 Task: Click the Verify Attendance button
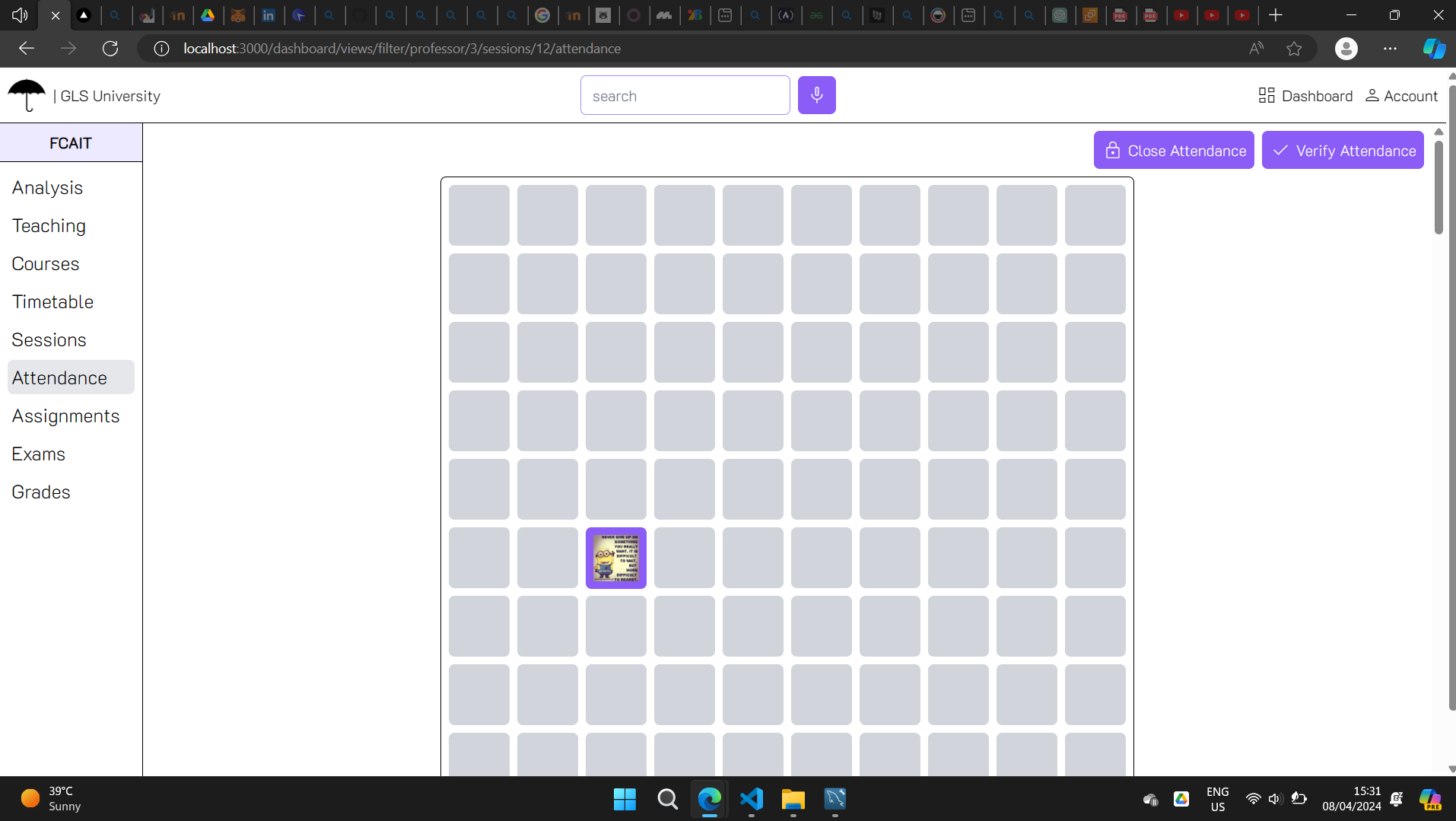[x=1343, y=151]
